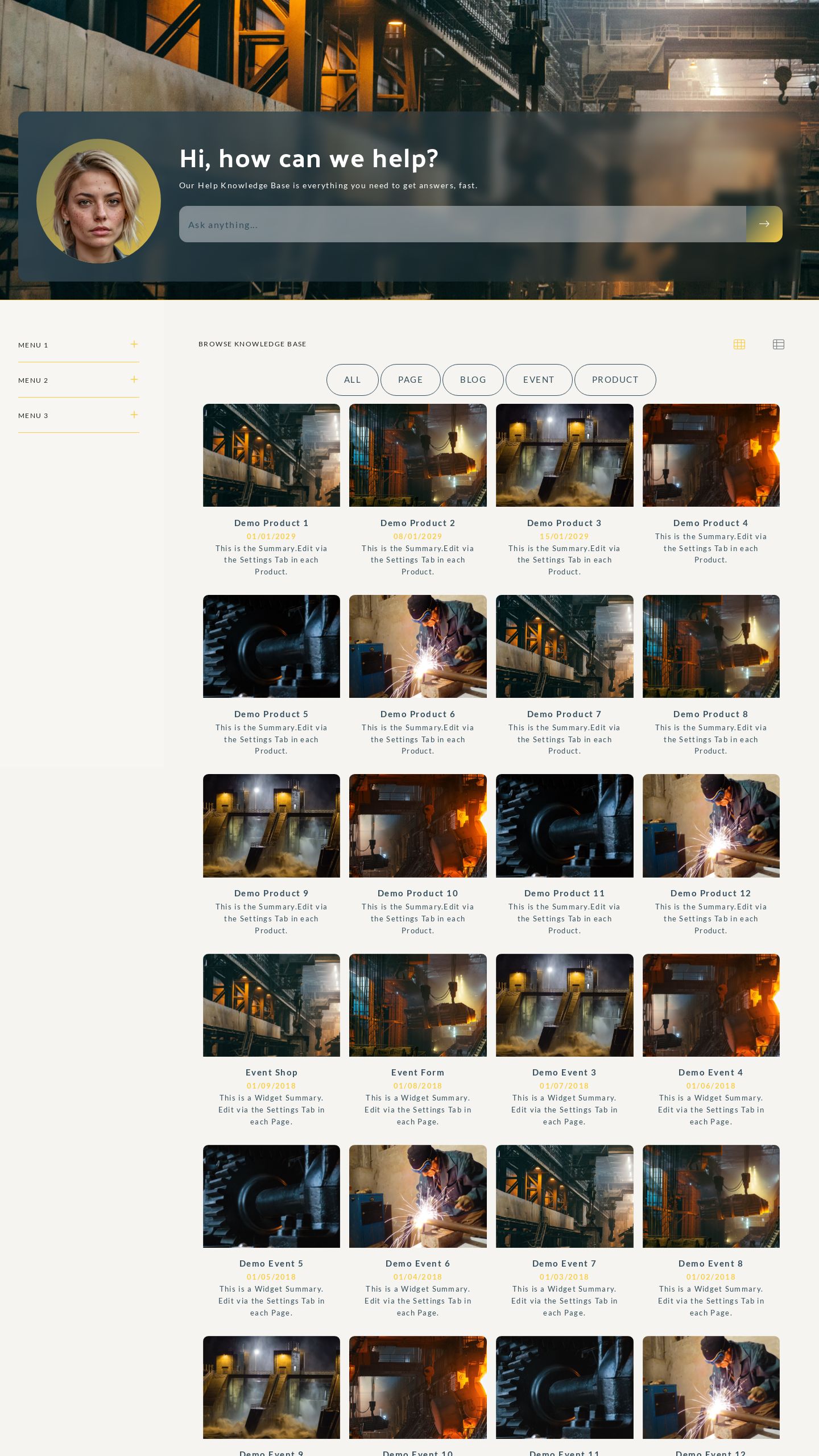Open Demo Event 4 title link
This screenshot has width=819, height=1456.
pyautogui.click(x=710, y=1073)
